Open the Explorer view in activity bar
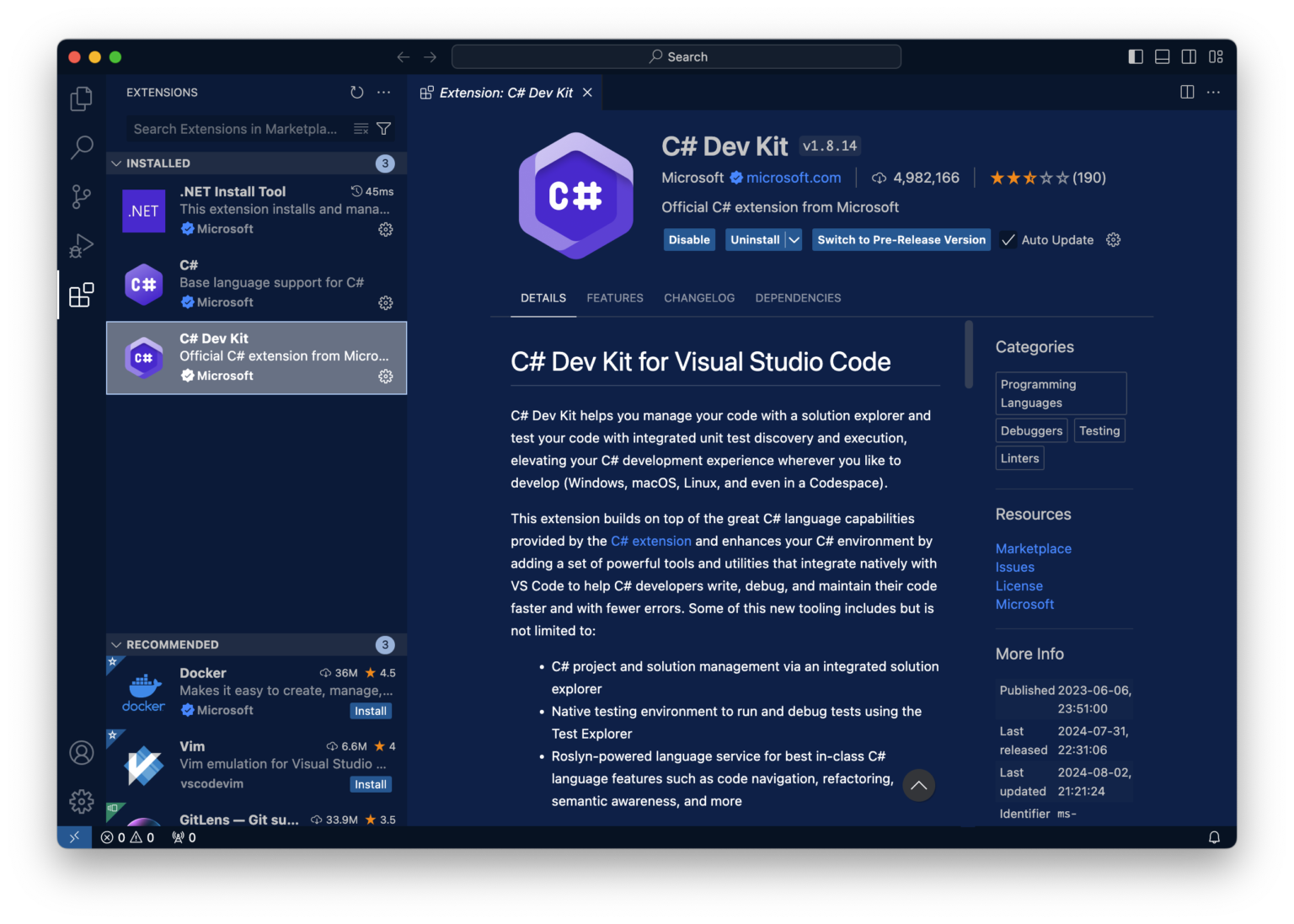Image resolution: width=1294 pixels, height=924 pixels. coord(81,99)
